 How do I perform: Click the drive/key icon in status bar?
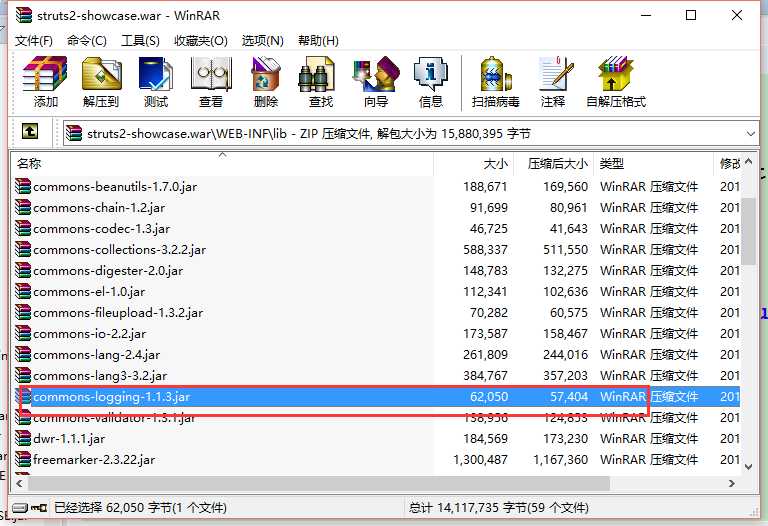(x=29, y=508)
